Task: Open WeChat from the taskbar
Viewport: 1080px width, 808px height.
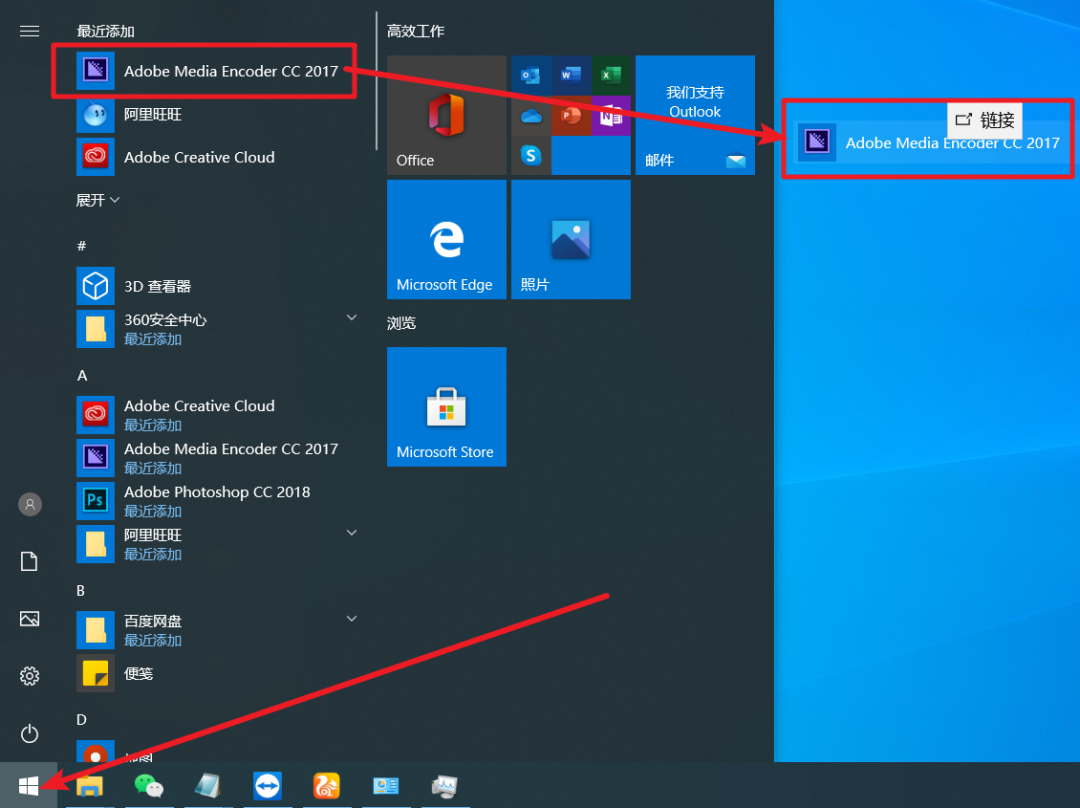Action: (149, 785)
